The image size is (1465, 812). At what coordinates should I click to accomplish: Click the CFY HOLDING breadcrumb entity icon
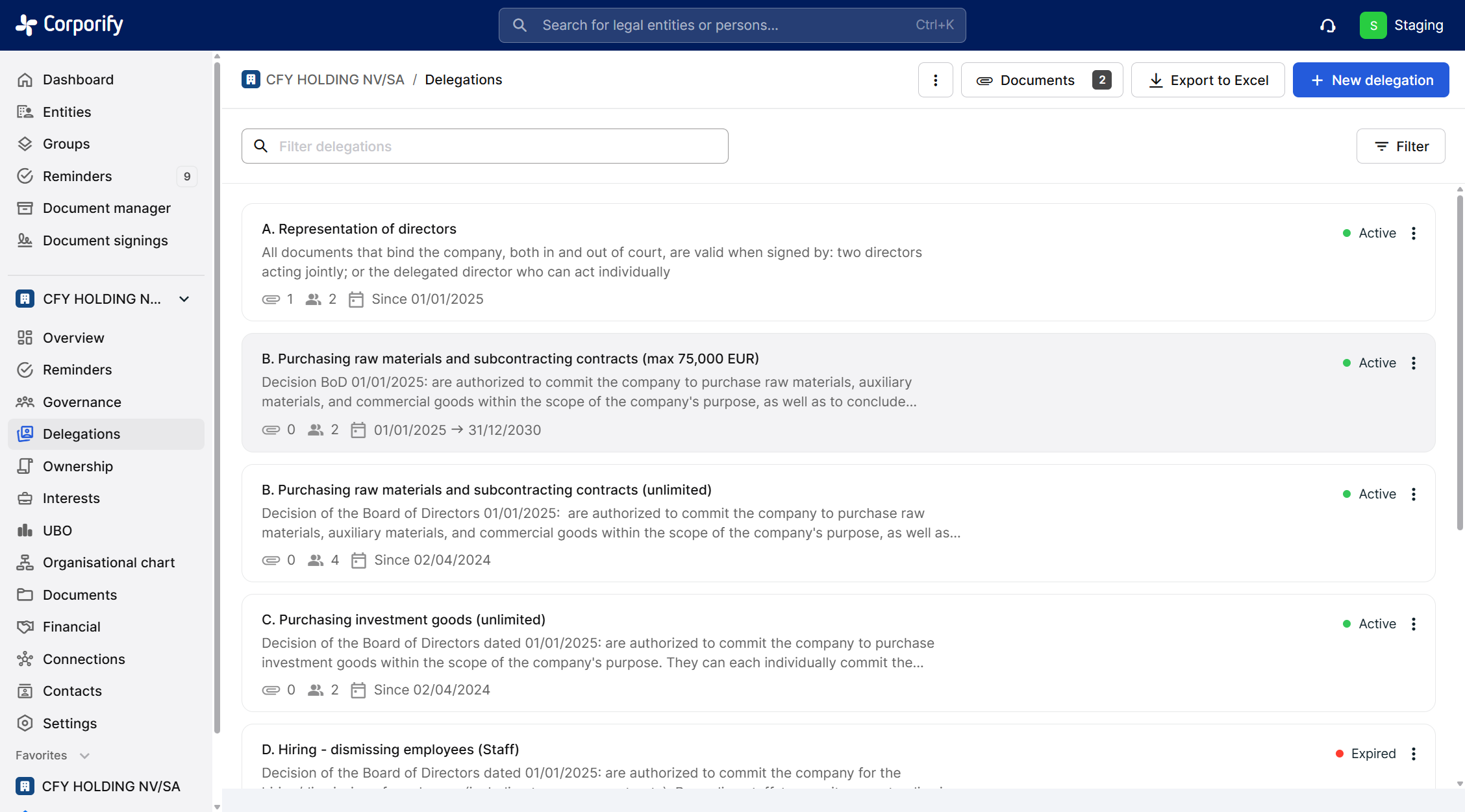[x=251, y=79]
